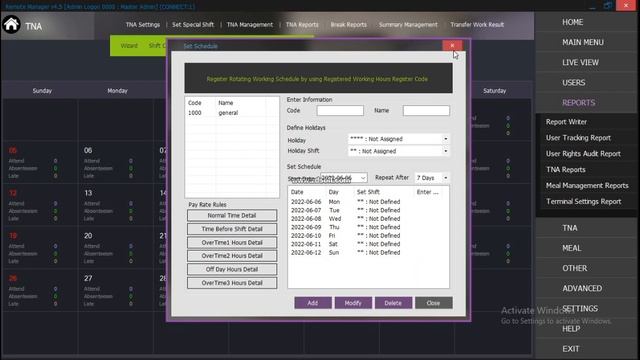Screen dimensions: 640x360
Task: Click Time Before Shift Detail button
Action: point(232,229)
